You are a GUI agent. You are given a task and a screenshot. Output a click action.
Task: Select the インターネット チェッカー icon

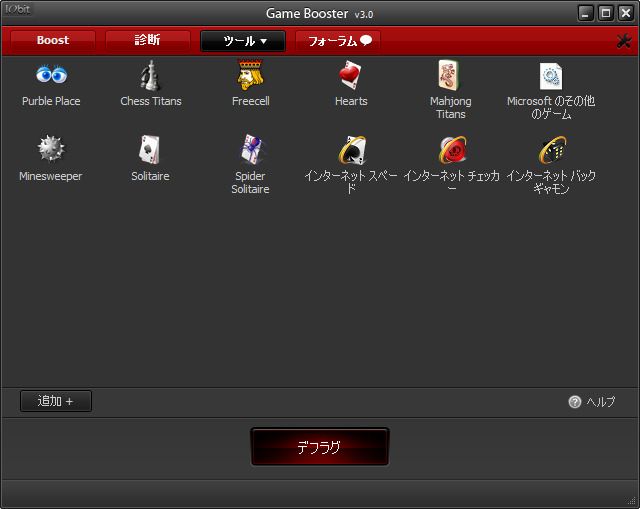(452, 150)
